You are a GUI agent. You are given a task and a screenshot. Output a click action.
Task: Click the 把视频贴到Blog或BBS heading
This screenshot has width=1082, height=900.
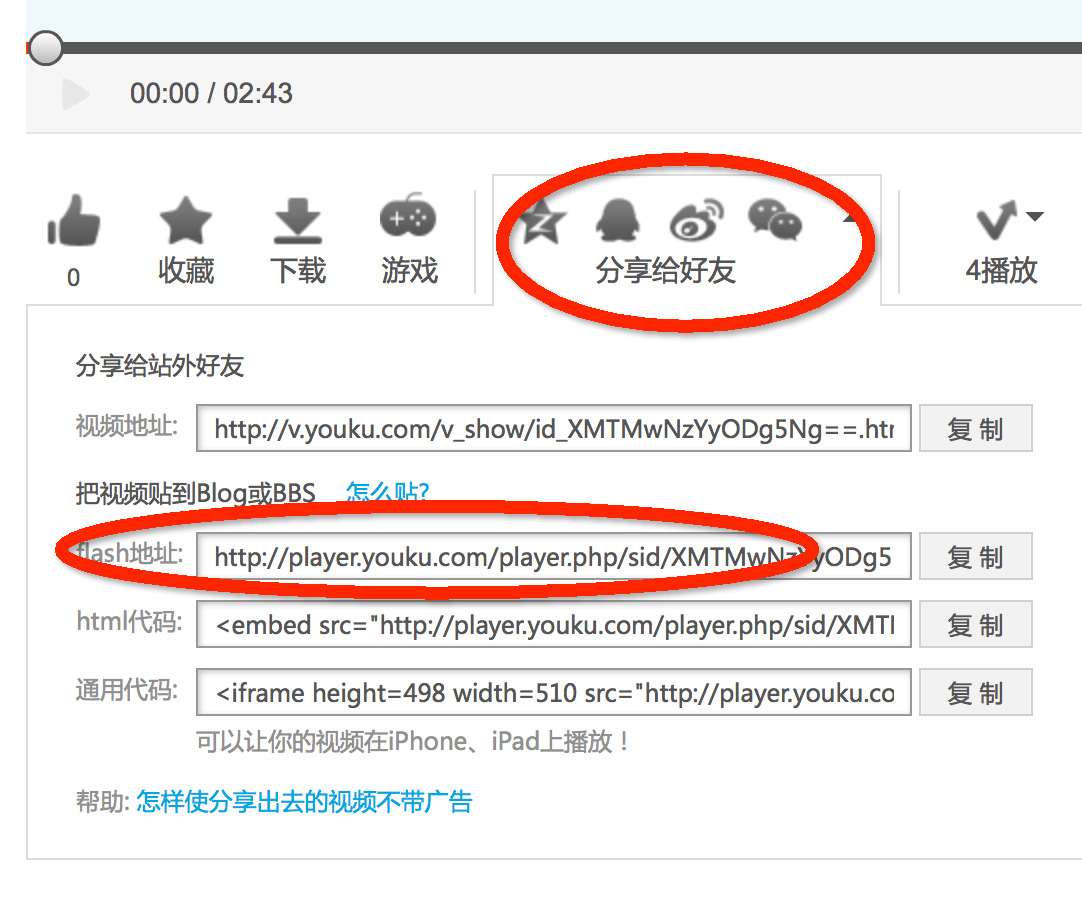195,493
